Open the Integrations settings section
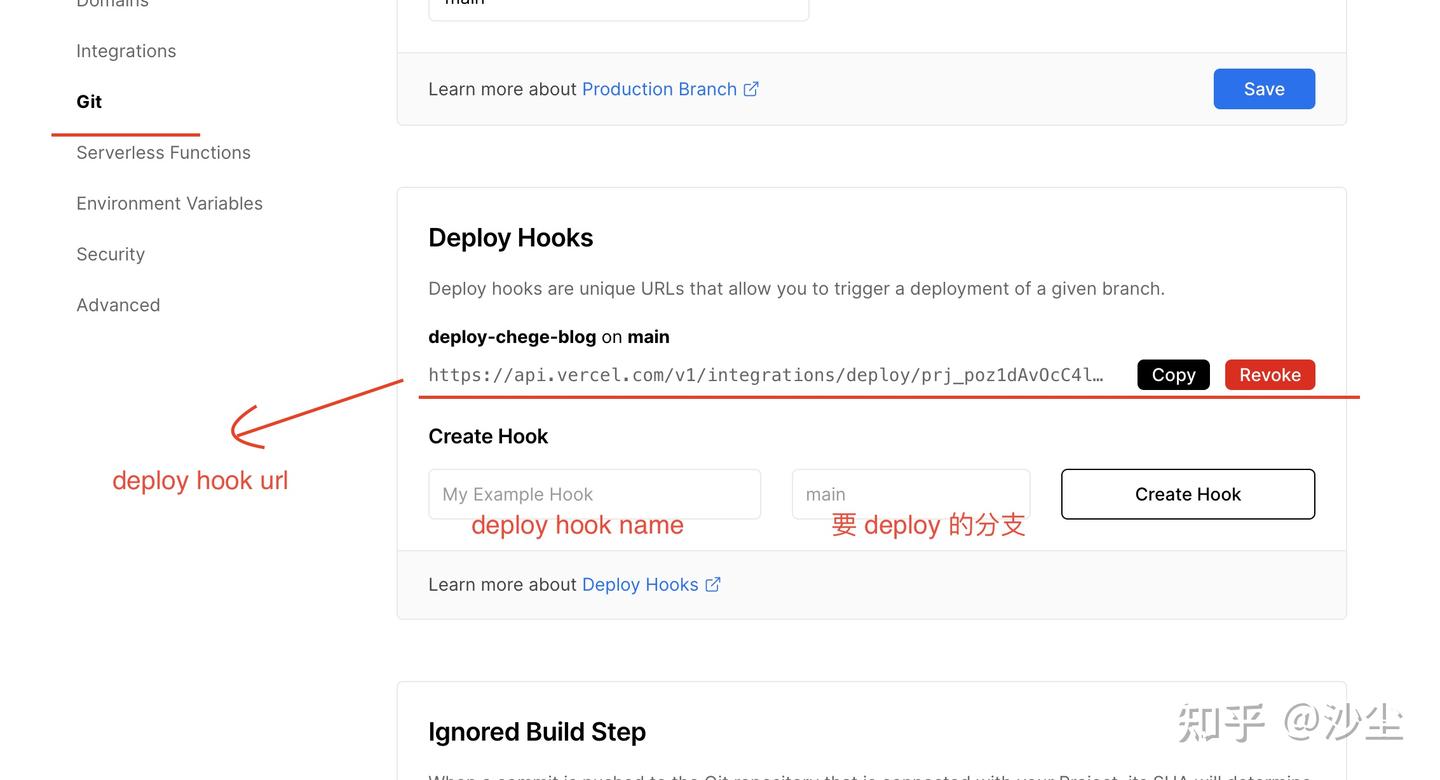The height and width of the screenshot is (780, 1440). point(126,51)
